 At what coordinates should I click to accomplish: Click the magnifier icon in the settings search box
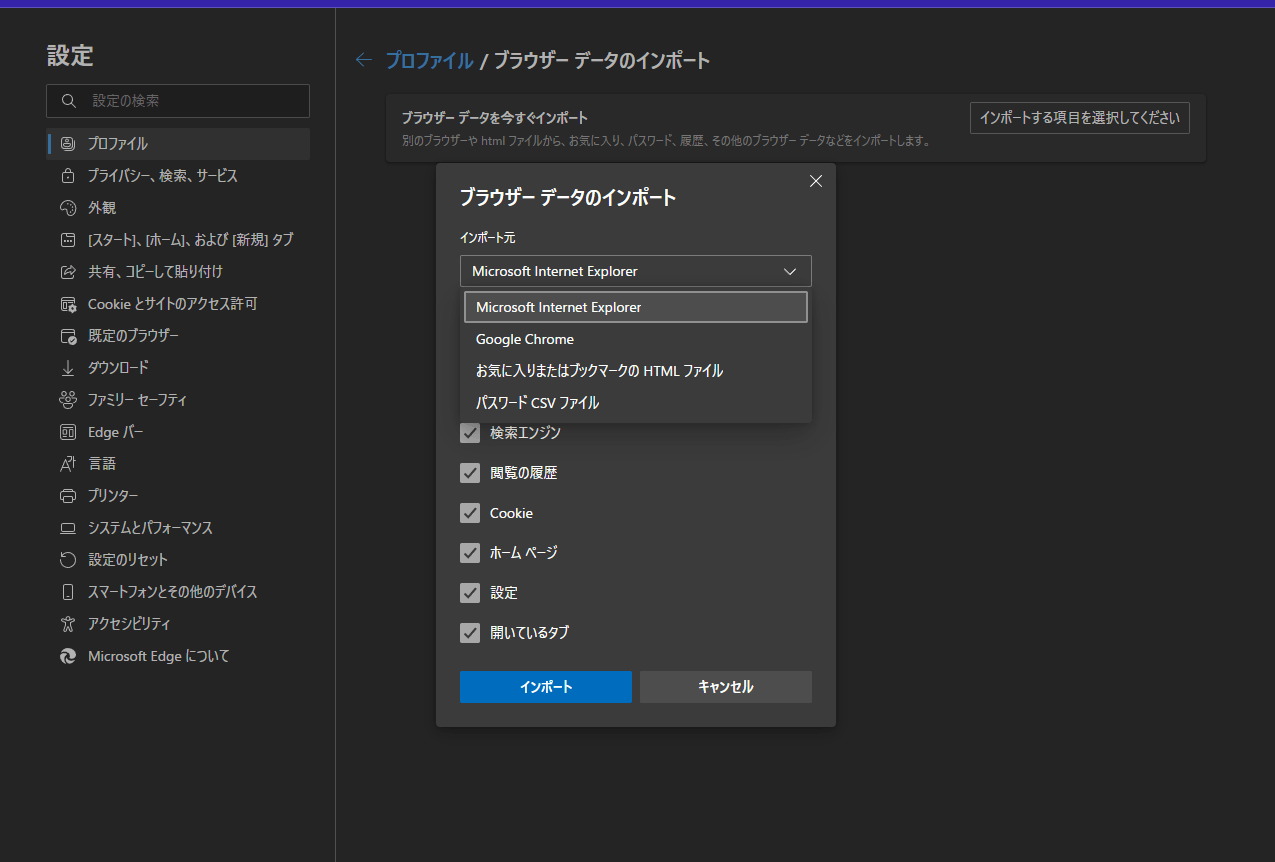click(69, 101)
